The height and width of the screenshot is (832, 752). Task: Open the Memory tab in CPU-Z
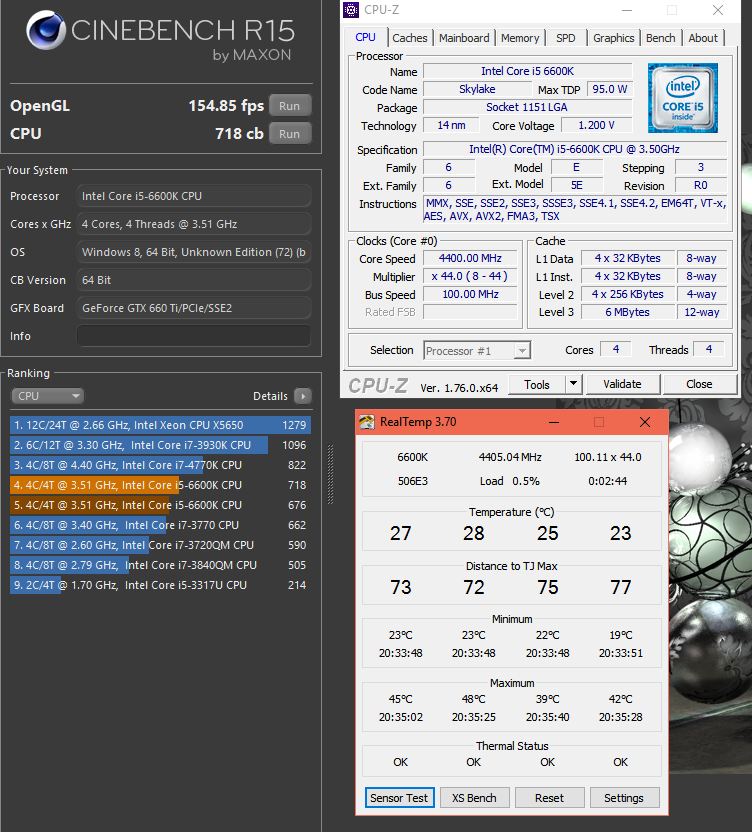pos(520,38)
